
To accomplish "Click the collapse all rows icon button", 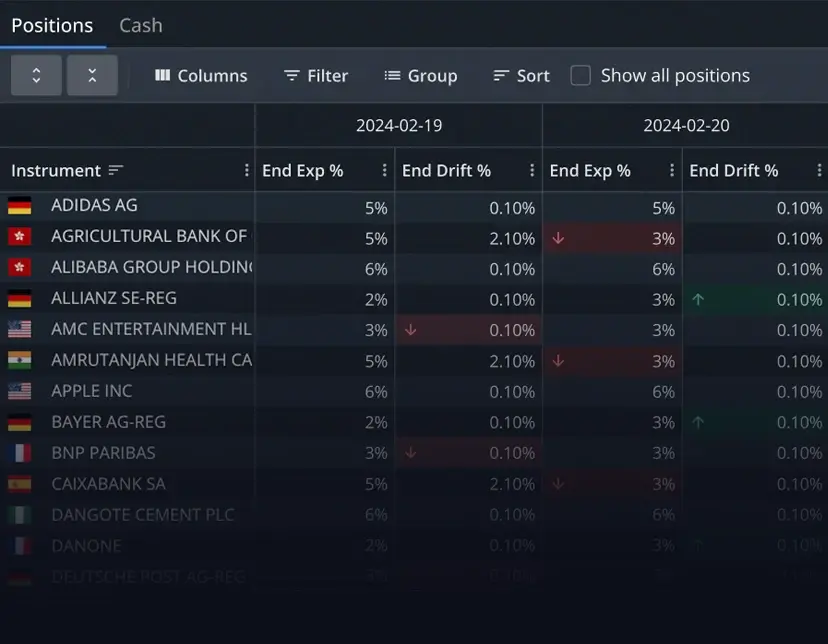I will pyautogui.click(x=92, y=76).
